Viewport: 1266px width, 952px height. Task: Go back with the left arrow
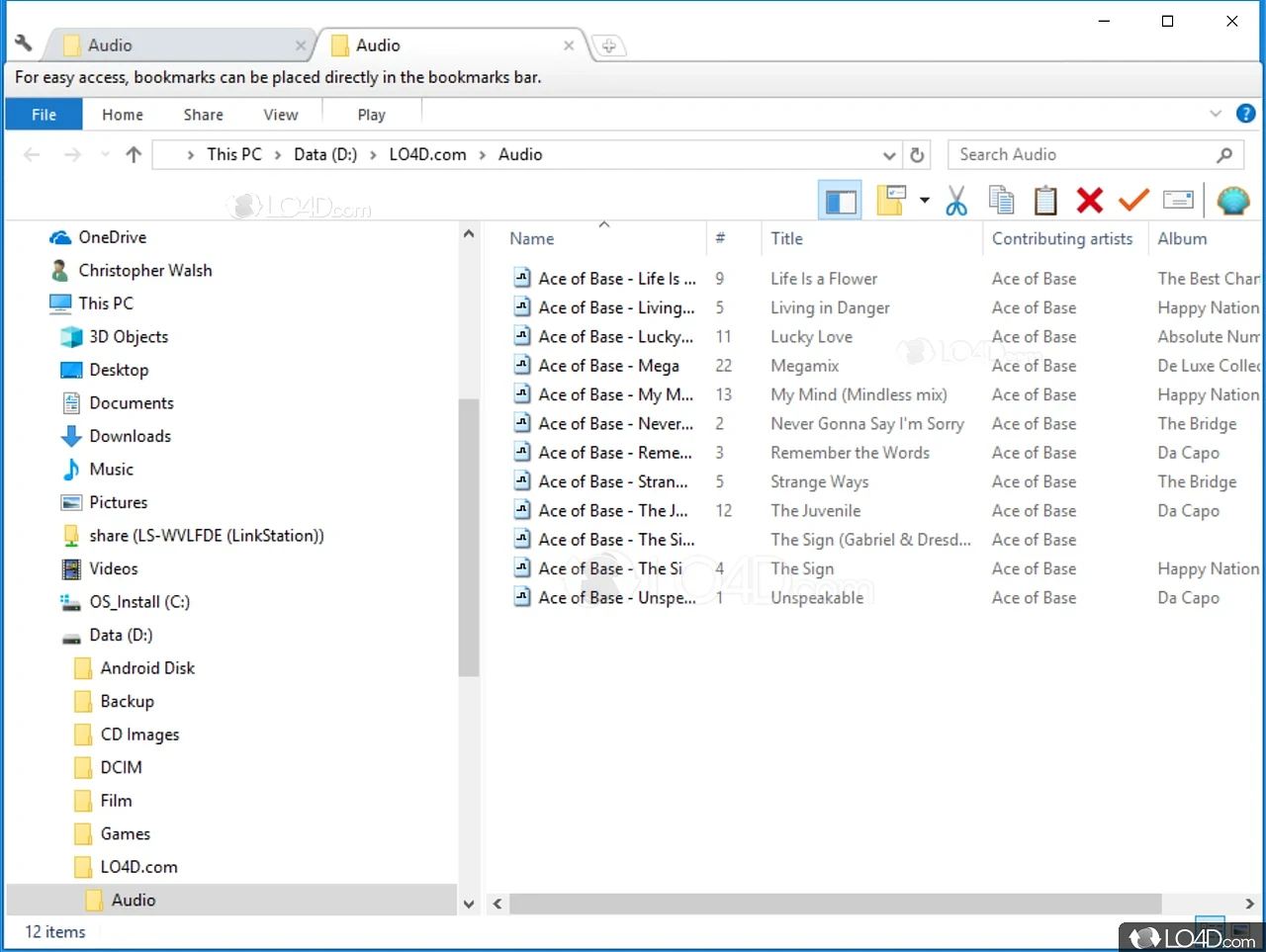point(32,154)
